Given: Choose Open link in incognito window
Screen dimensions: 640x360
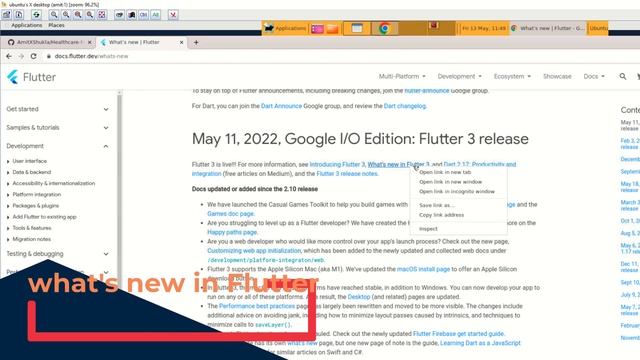Looking at the screenshot, I should 458,191.
